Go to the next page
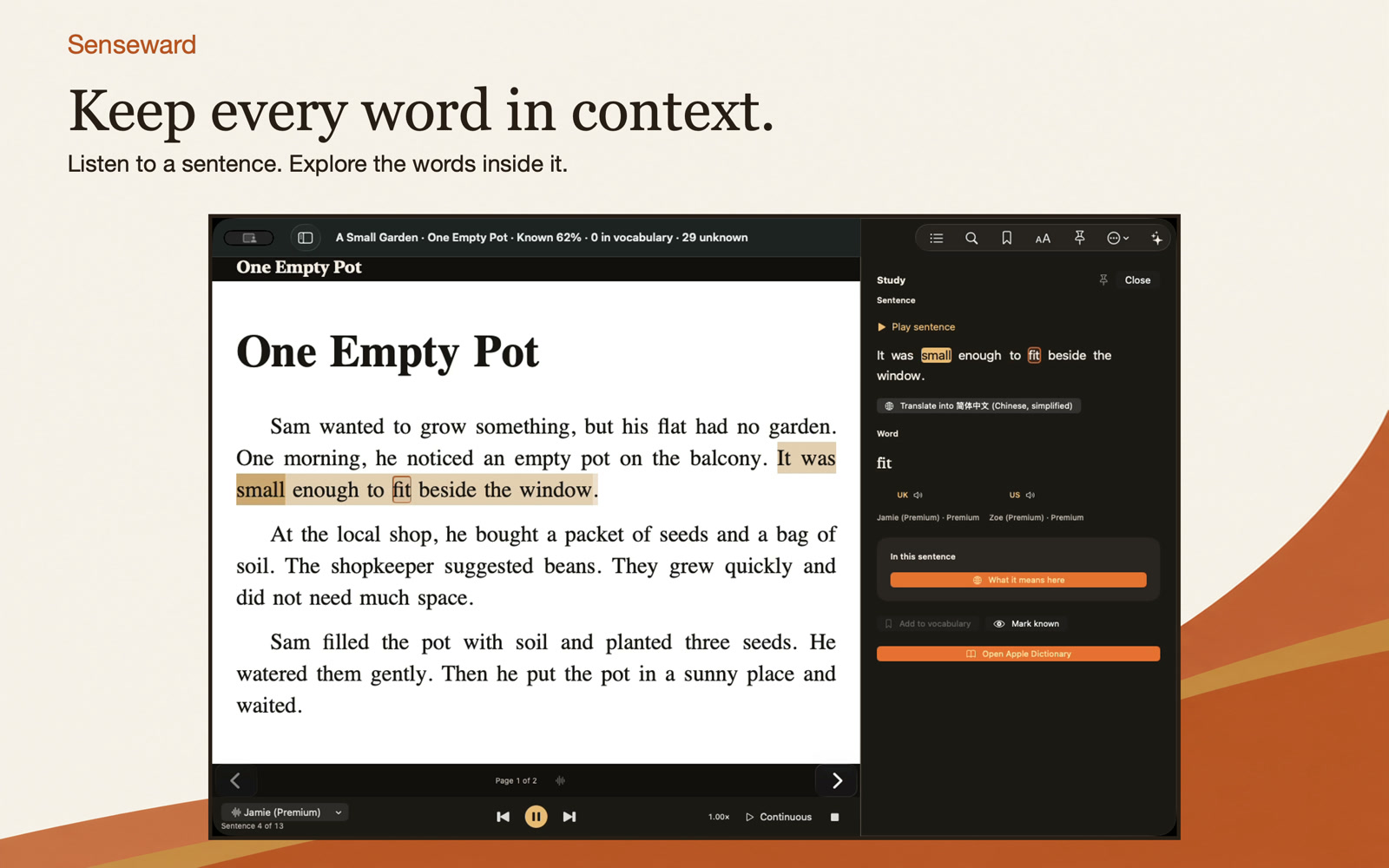The height and width of the screenshot is (868, 1389). [837, 780]
